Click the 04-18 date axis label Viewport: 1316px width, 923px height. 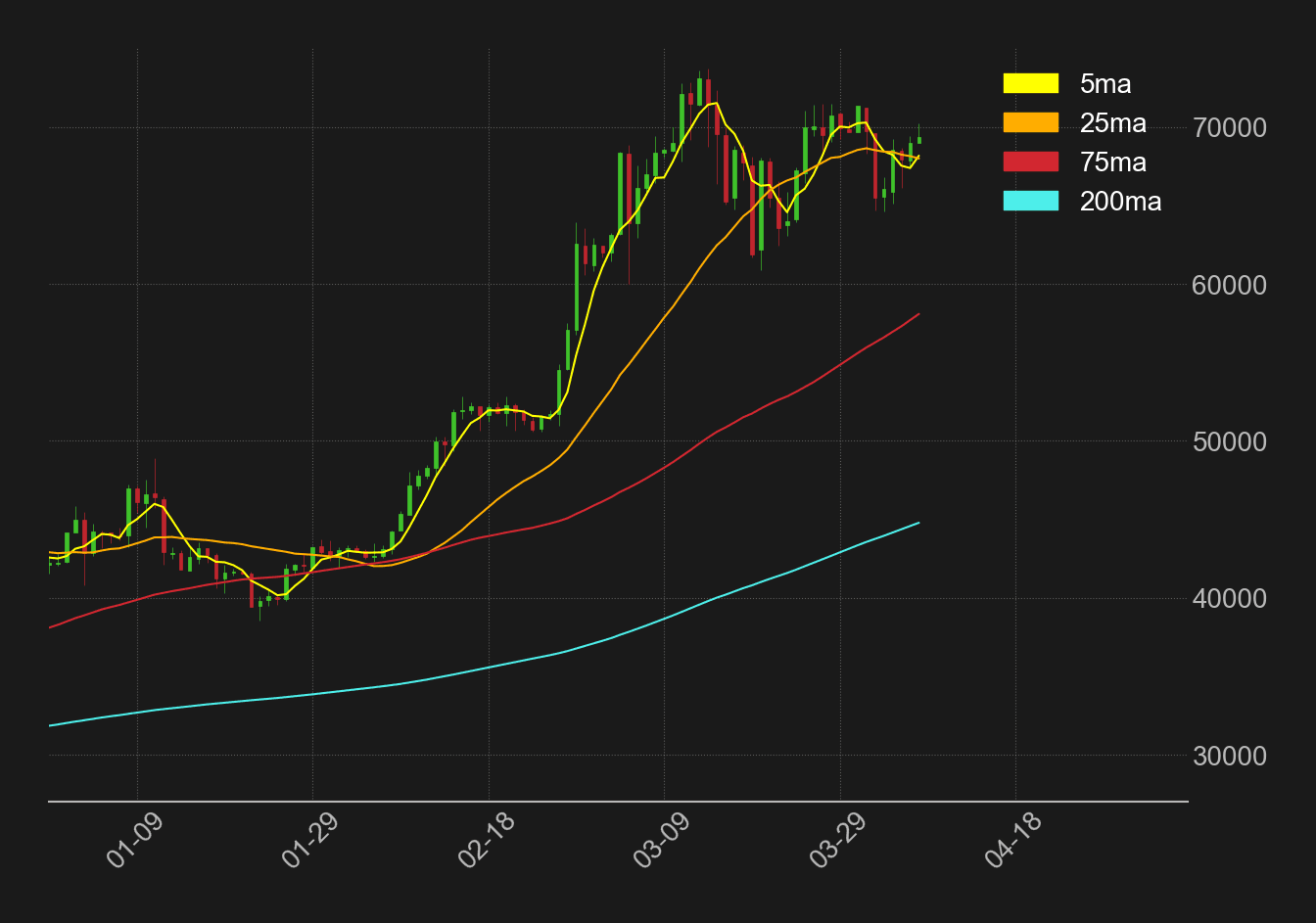click(x=1017, y=843)
